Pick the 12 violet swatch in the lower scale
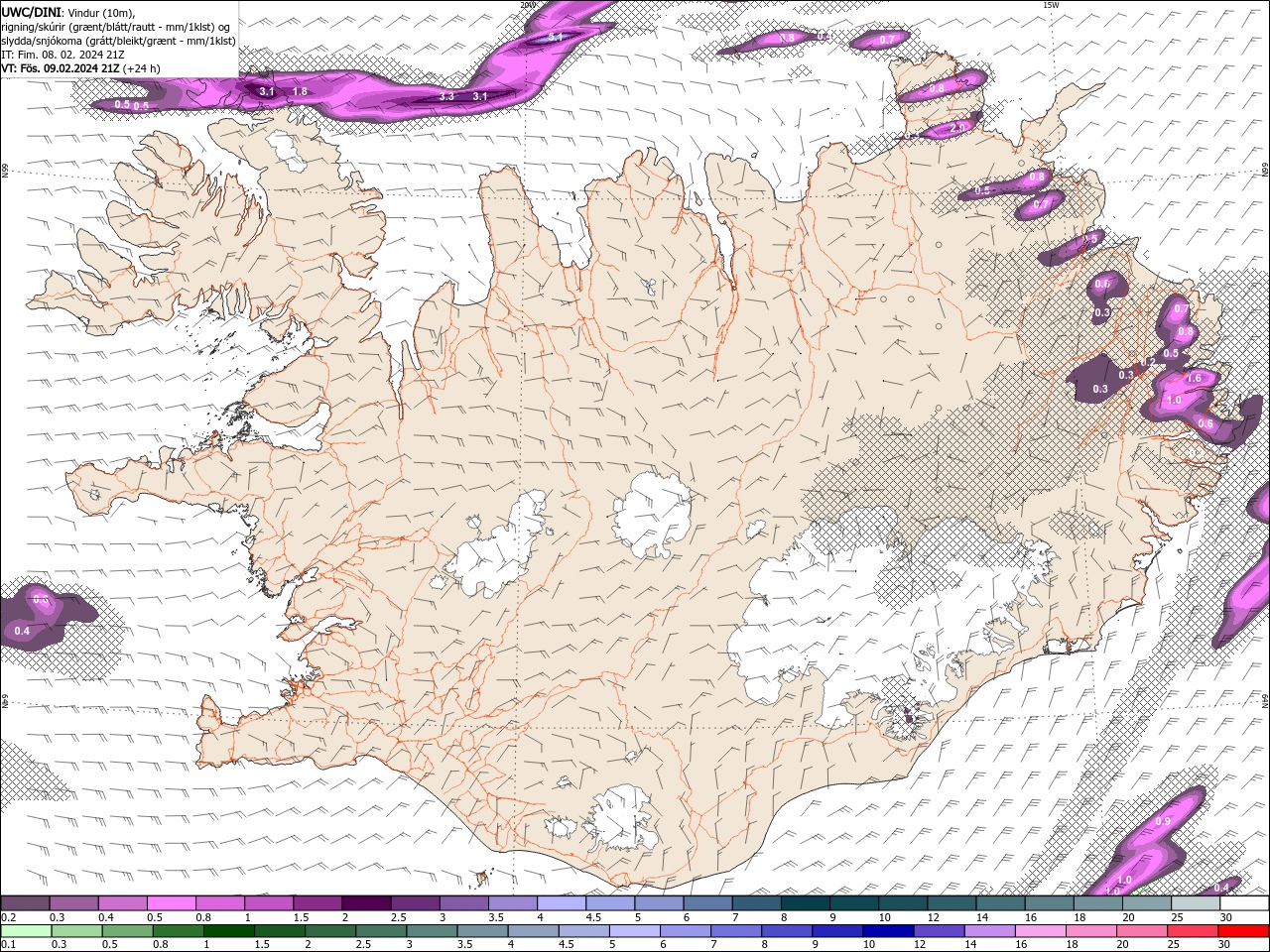This screenshot has height=952, width=1270. coord(941,930)
